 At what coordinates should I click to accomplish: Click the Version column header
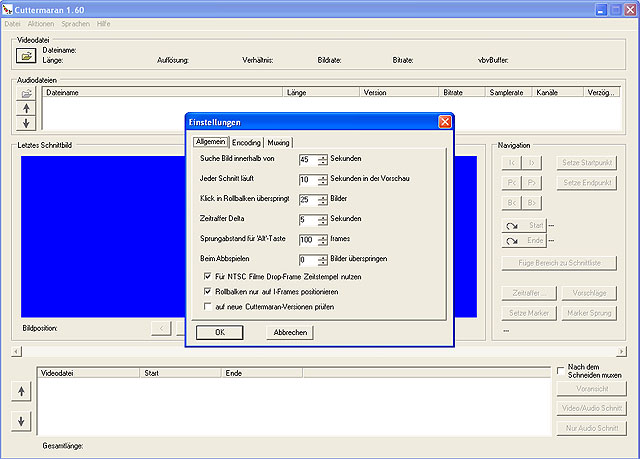(399, 92)
